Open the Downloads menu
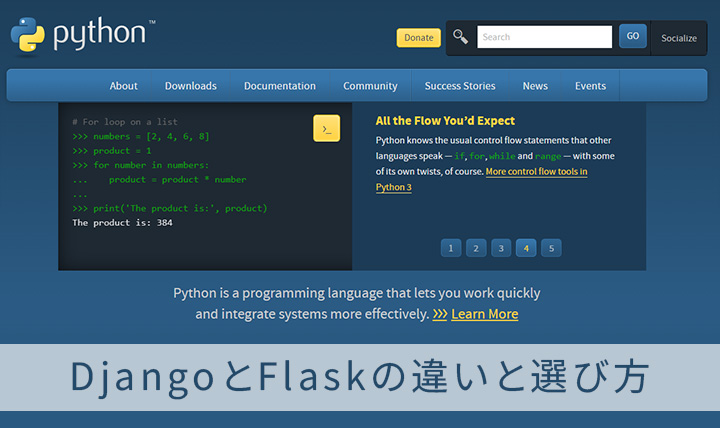 tap(190, 86)
